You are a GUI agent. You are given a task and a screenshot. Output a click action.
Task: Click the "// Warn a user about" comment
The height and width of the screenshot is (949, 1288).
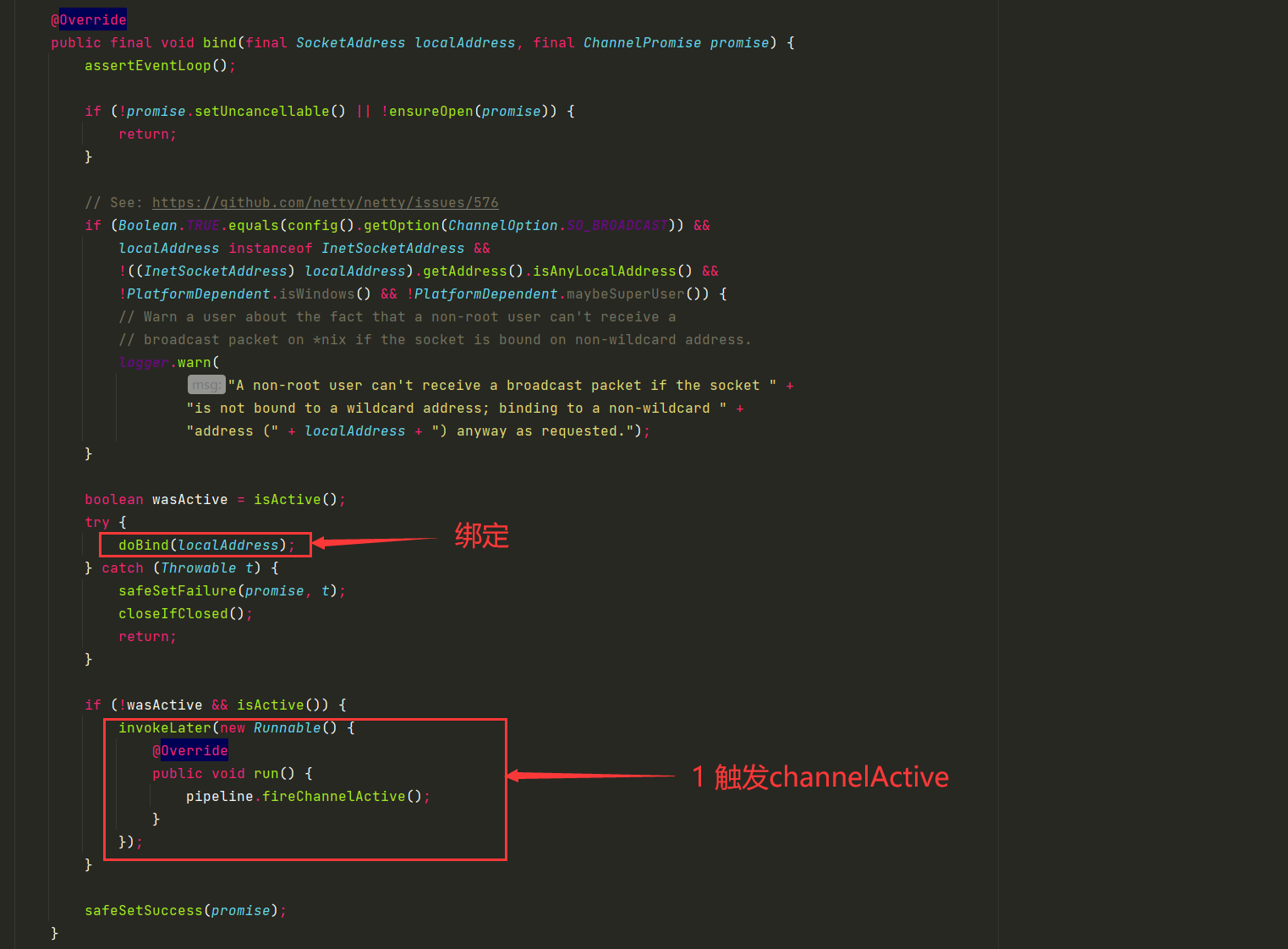[397, 316]
